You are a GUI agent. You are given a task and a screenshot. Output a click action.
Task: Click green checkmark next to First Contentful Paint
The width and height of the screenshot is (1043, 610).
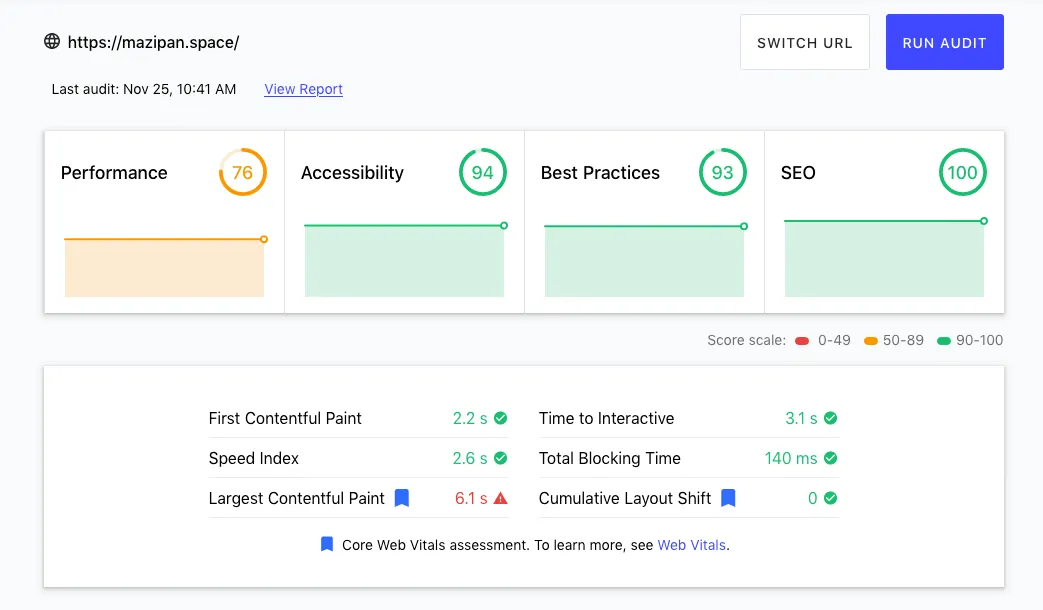501,418
